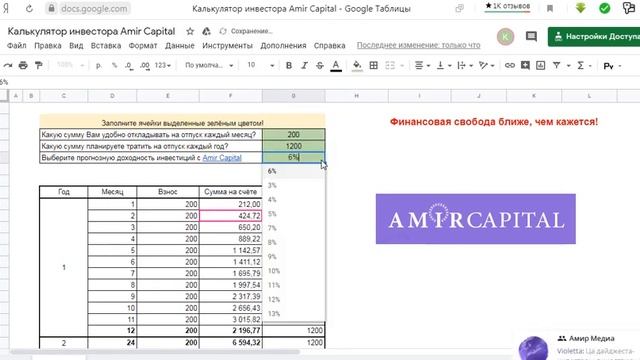
Task: Open the Инструменты menu
Action: [x=227, y=45]
